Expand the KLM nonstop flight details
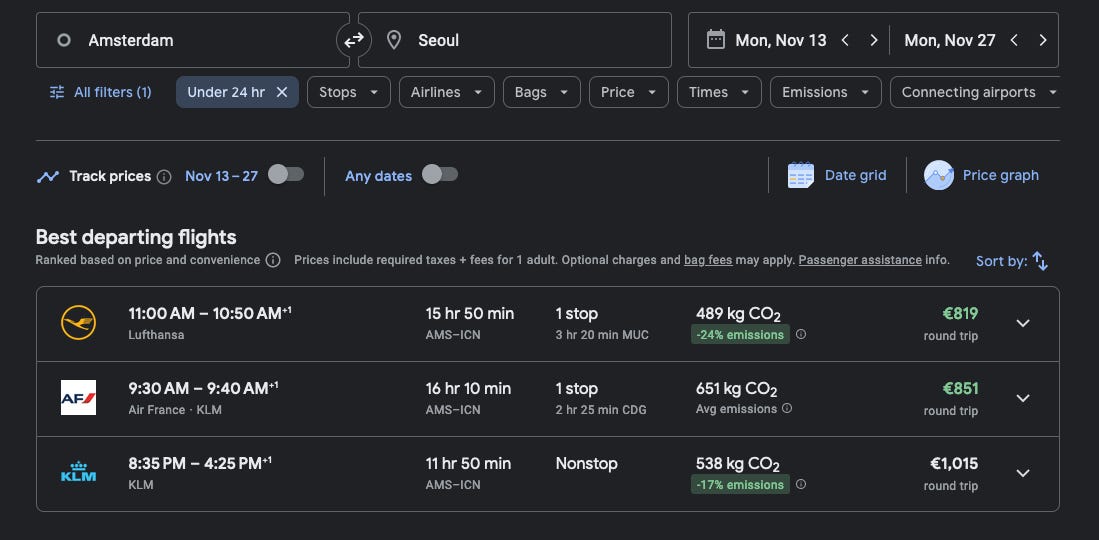Viewport: 1099px width, 540px height. (1022, 473)
